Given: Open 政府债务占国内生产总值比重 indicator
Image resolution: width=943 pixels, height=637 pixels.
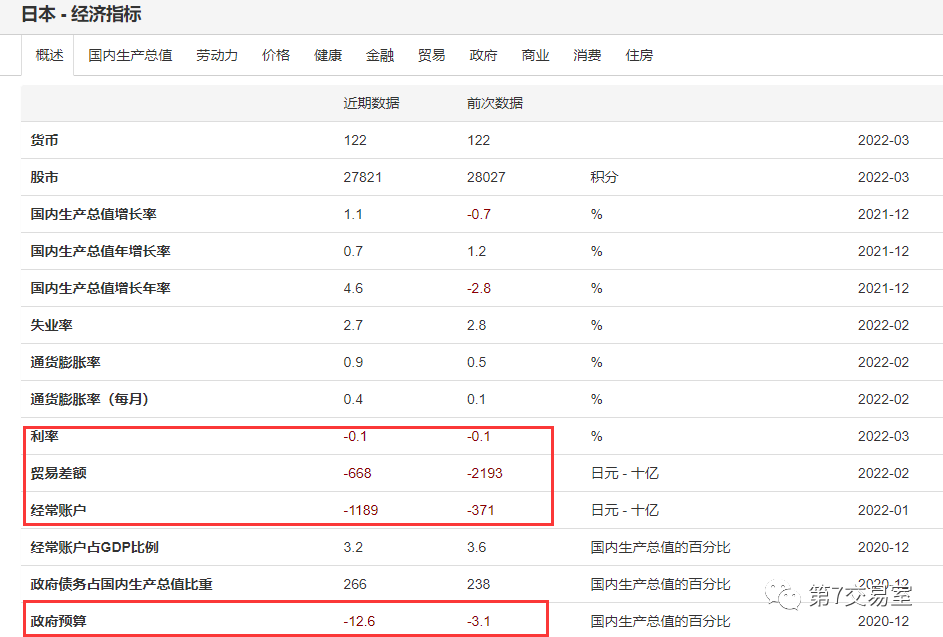Looking at the screenshot, I should pos(121,584).
